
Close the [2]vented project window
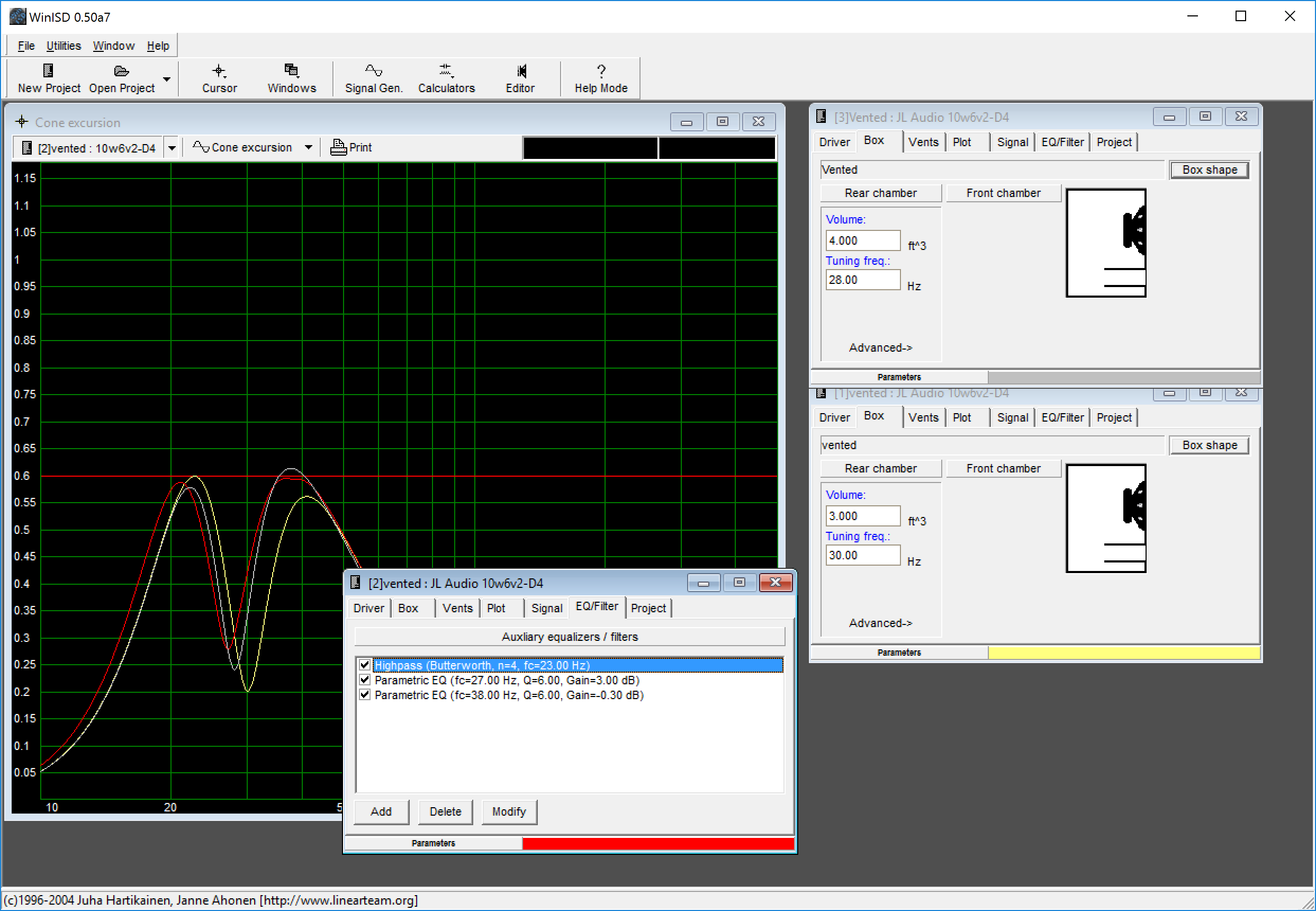pos(775,582)
